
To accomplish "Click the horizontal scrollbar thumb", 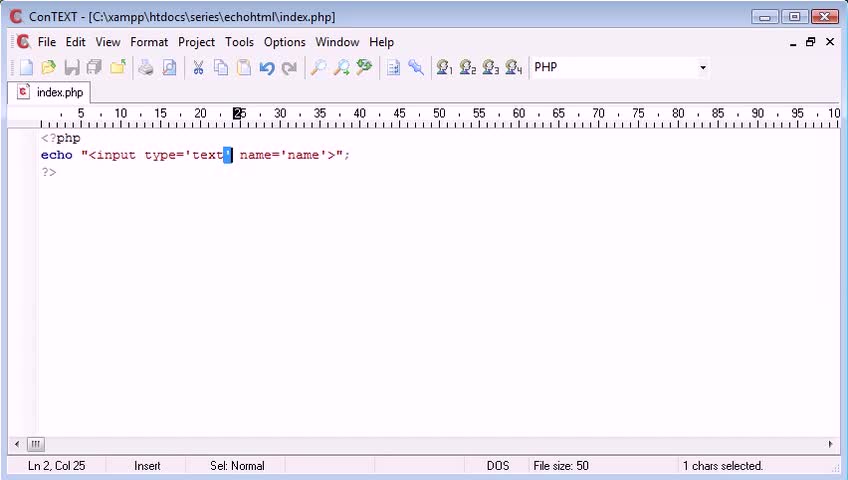I will (x=35, y=444).
